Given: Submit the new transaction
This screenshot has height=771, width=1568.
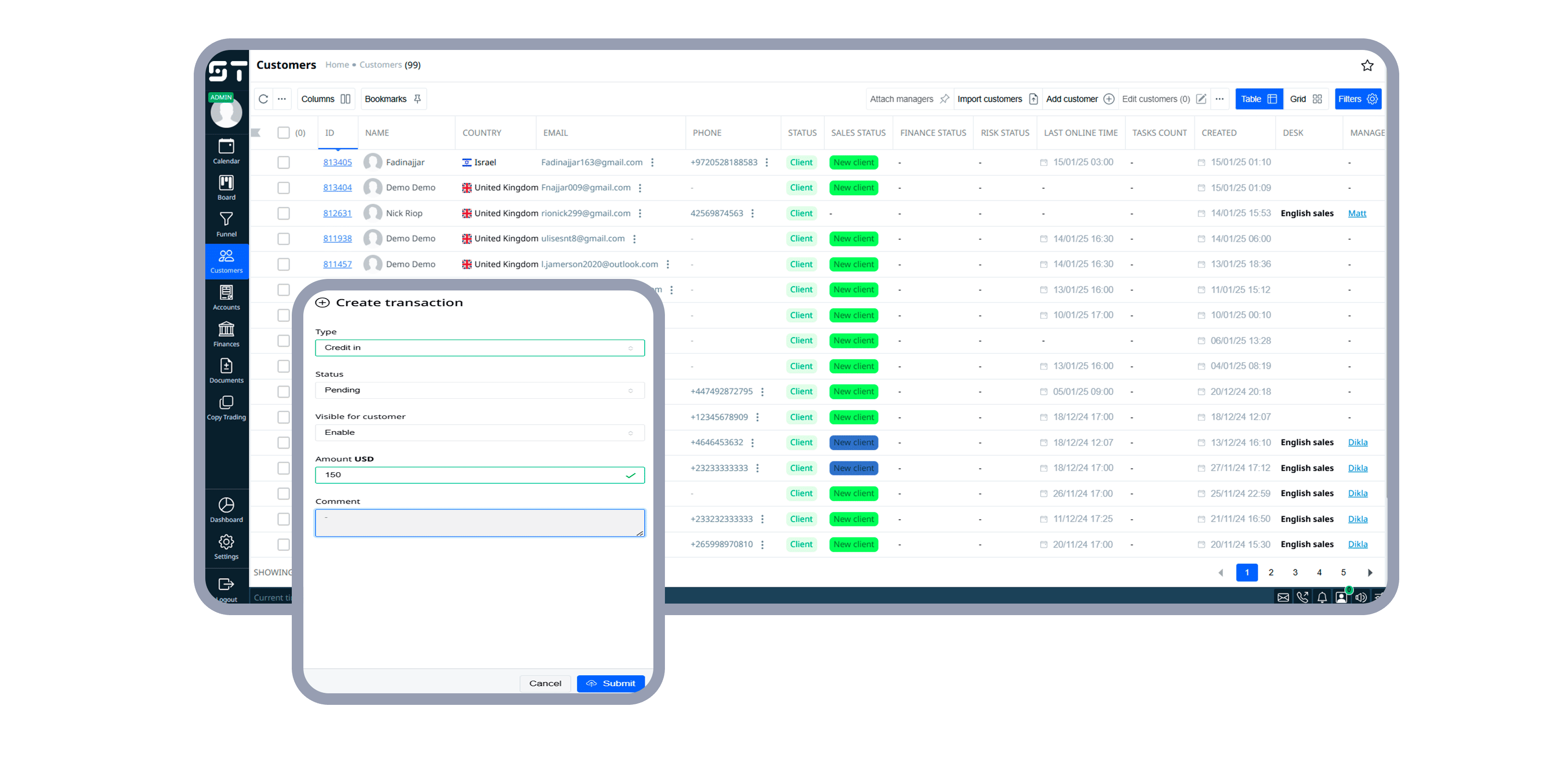Looking at the screenshot, I should tap(610, 683).
